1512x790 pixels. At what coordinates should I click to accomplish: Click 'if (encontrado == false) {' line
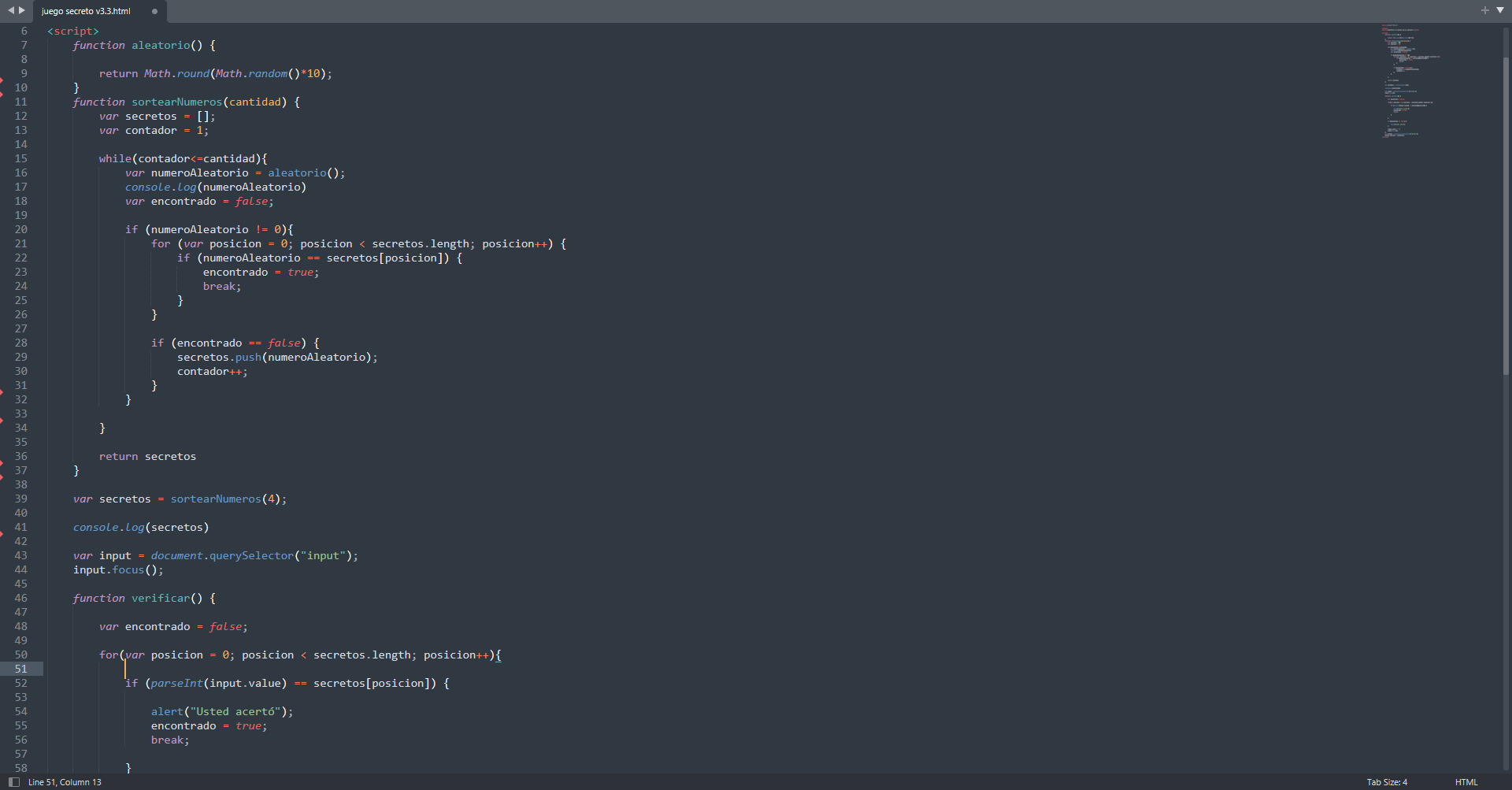pyautogui.click(x=235, y=343)
